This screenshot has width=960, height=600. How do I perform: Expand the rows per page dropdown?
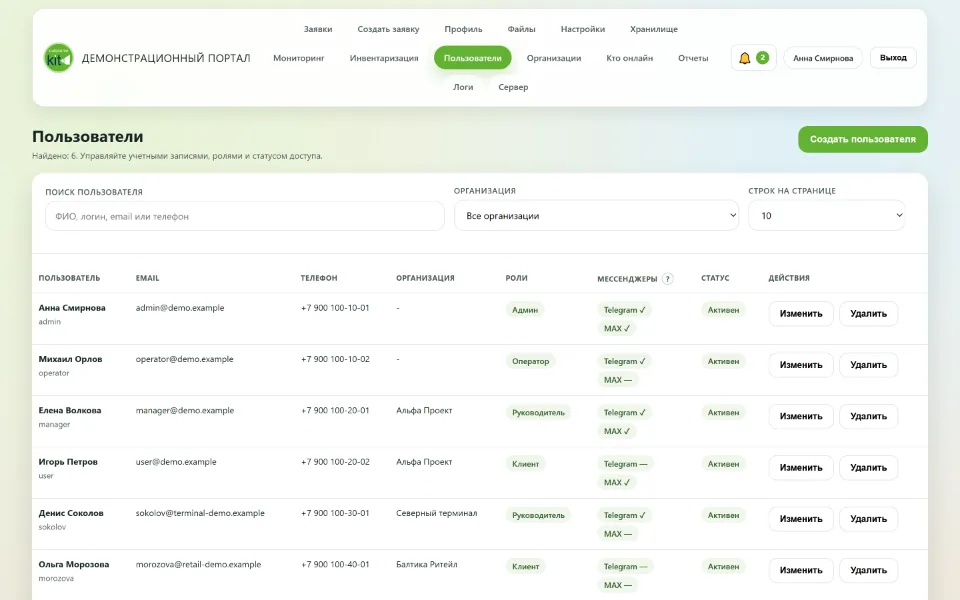(827, 216)
